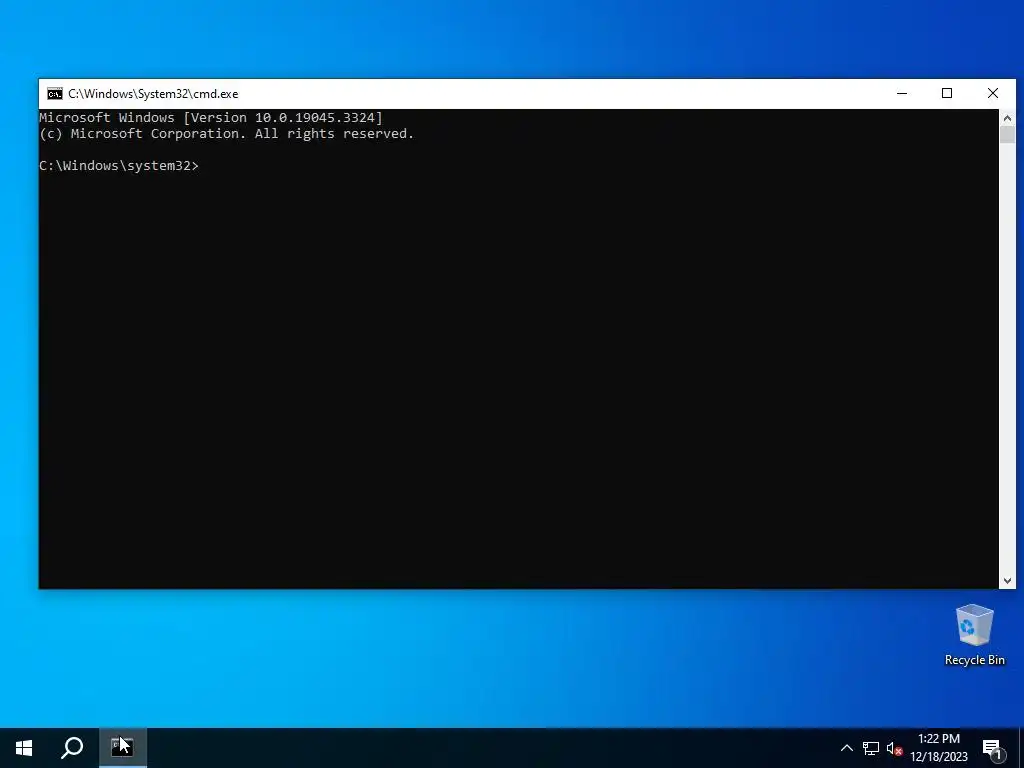Show hidden system tray icons
The image size is (1024, 768).
point(846,748)
